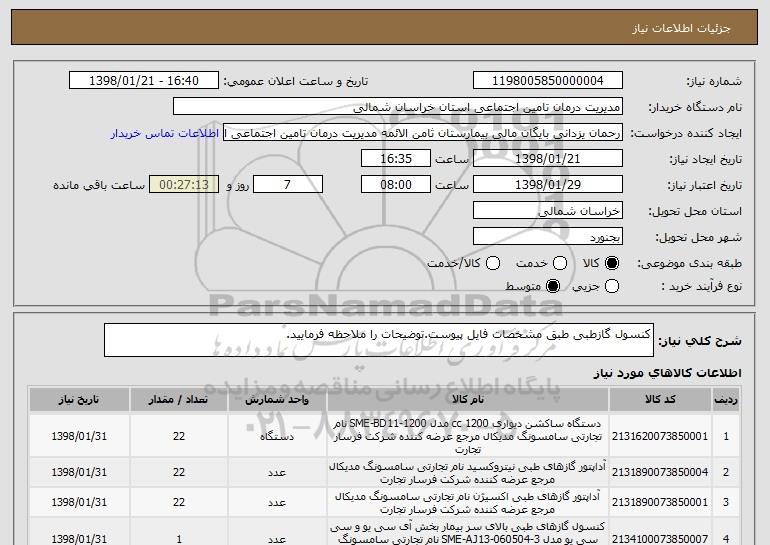
Task: Click the تاریخ نیاز column header
Action: (79, 400)
